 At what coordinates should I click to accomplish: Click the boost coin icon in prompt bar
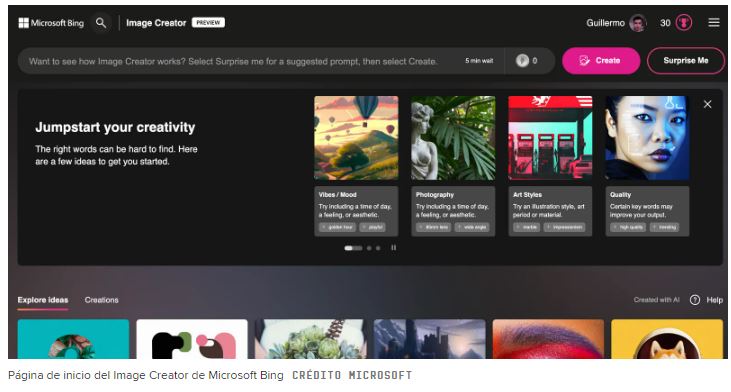pyautogui.click(x=522, y=61)
